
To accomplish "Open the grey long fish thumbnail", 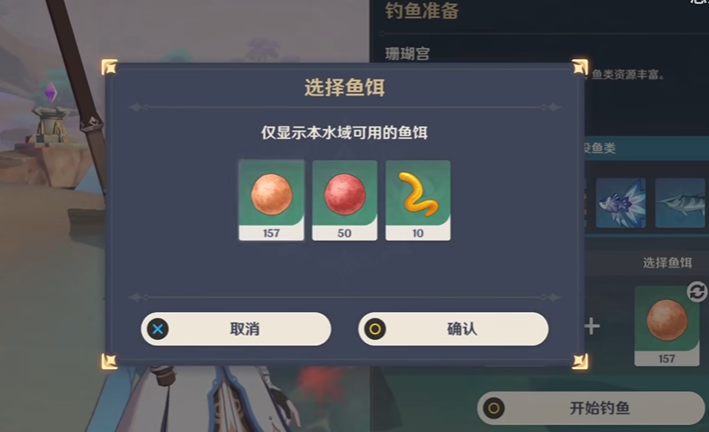I will (x=681, y=203).
